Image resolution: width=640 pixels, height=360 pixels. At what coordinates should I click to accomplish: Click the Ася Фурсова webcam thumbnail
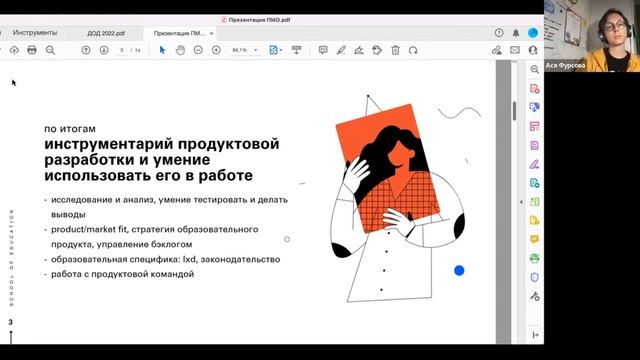click(x=592, y=36)
